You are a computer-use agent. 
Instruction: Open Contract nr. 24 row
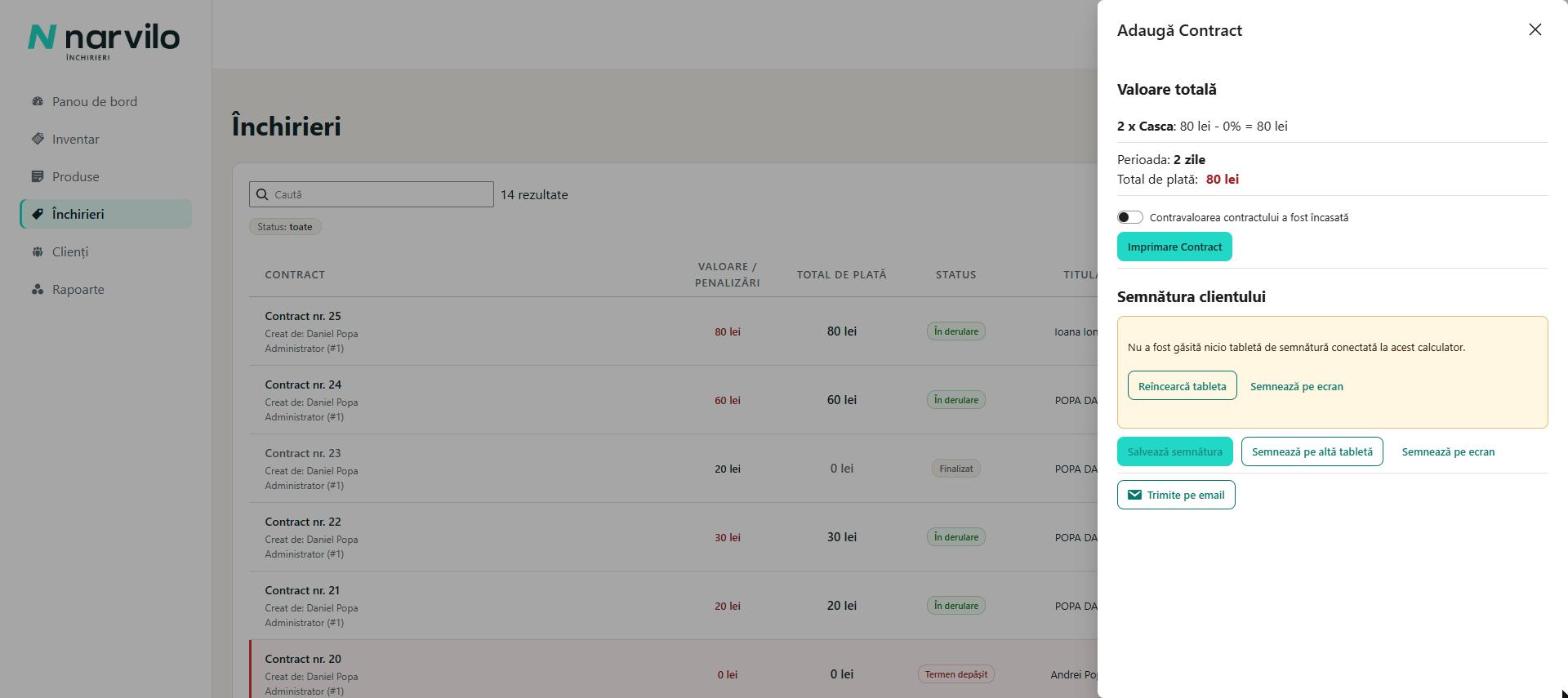[673, 400]
